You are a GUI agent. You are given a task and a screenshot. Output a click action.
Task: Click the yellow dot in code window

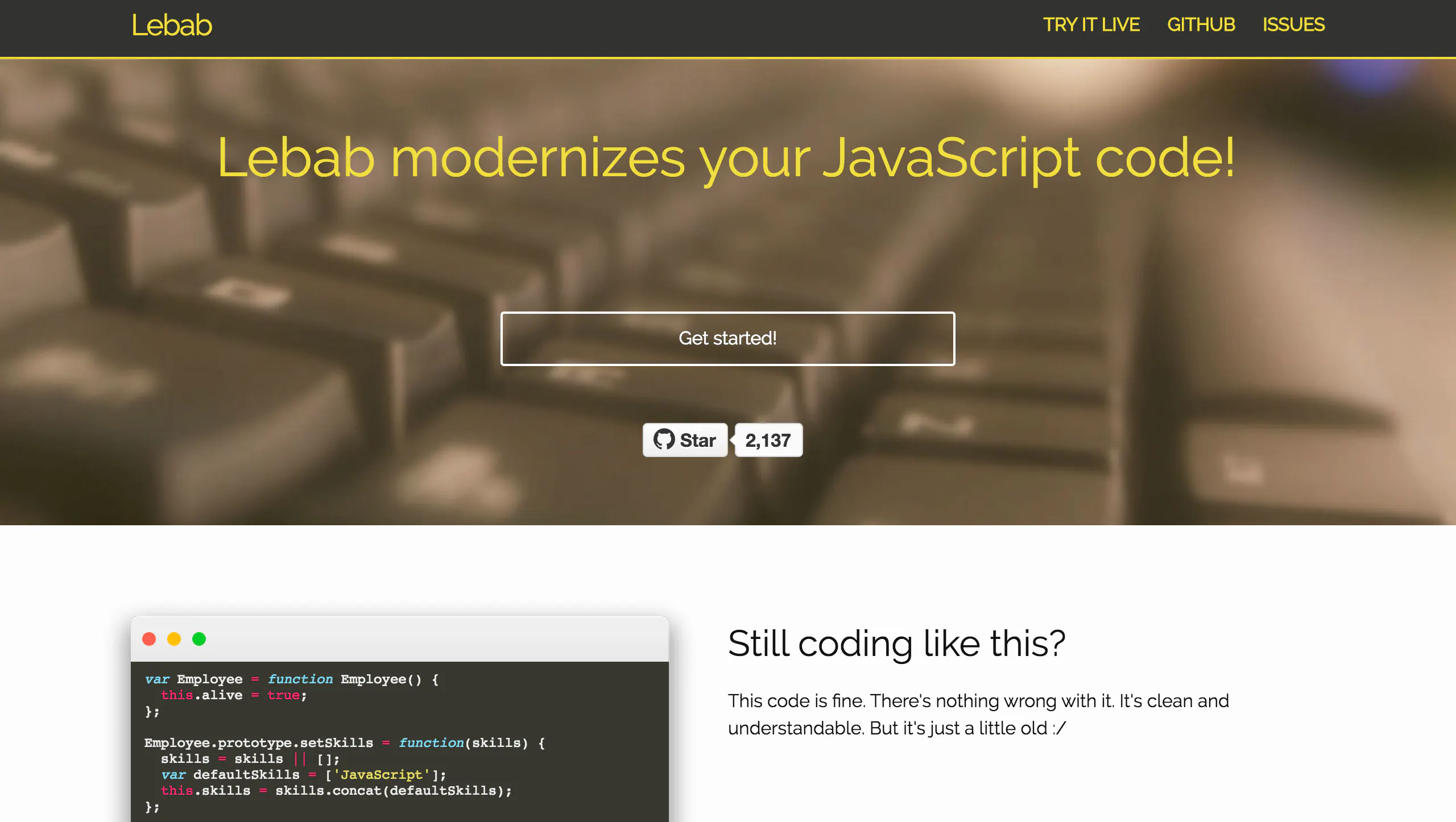[174, 639]
